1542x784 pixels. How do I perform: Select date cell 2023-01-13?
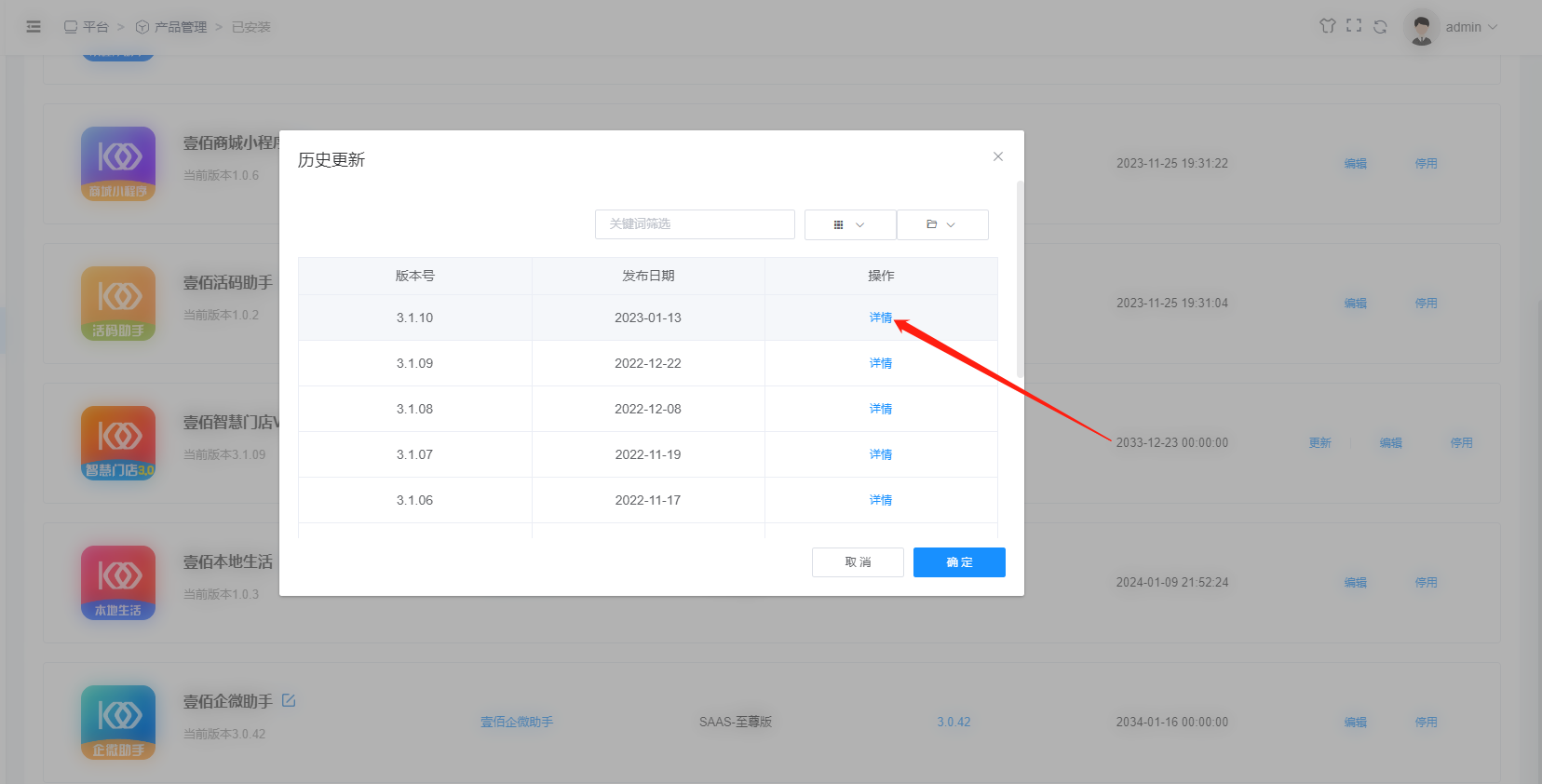click(x=648, y=318)
